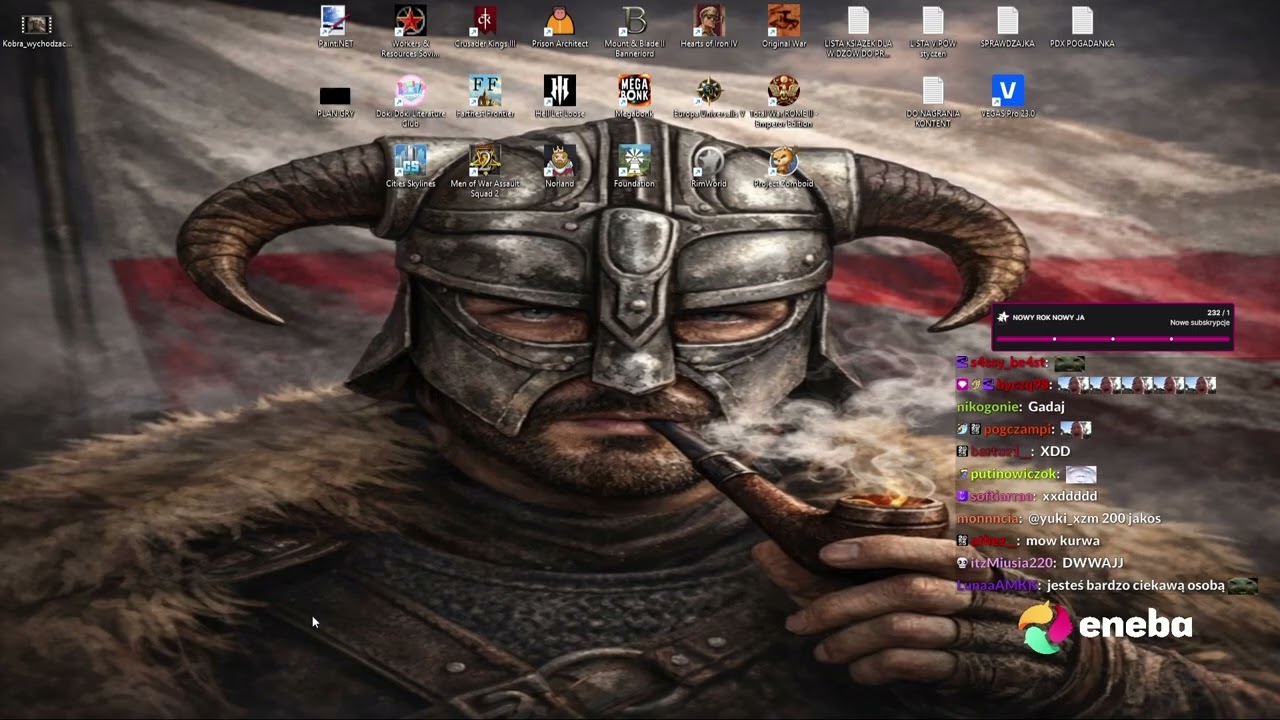Image resolution: width=1280 pixels, height=720 pixels.
Task: Click the NOWY ROK NOWY JA goal bar
Action: point(1112,327)
